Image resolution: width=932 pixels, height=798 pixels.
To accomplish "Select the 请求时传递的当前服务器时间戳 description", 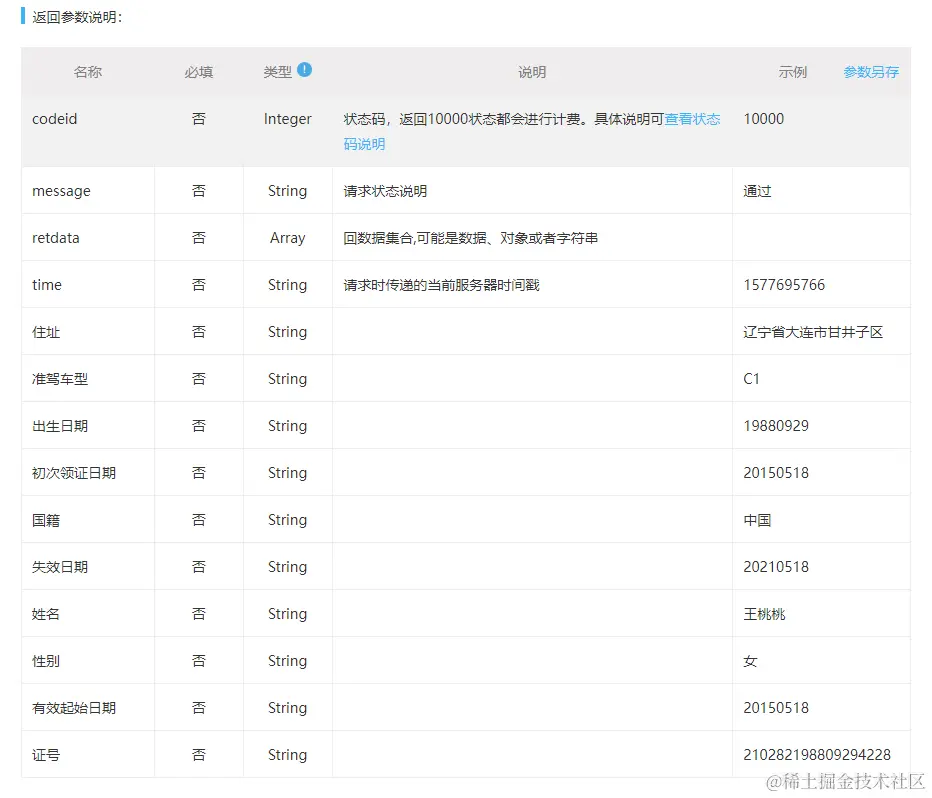I will pos(442,285).
